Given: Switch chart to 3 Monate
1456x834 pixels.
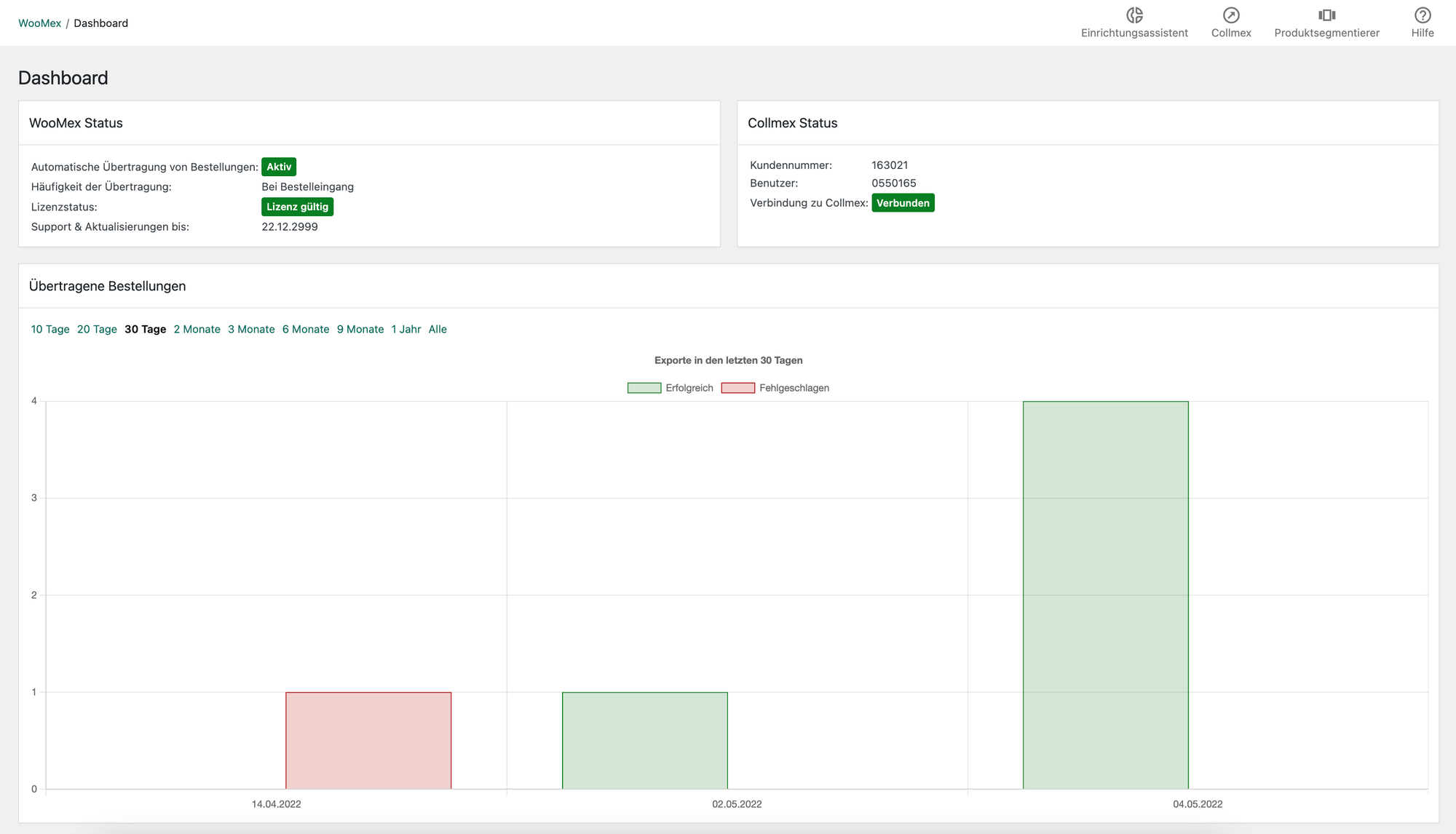Looking at the screenshot, I should tap(251, 329).
